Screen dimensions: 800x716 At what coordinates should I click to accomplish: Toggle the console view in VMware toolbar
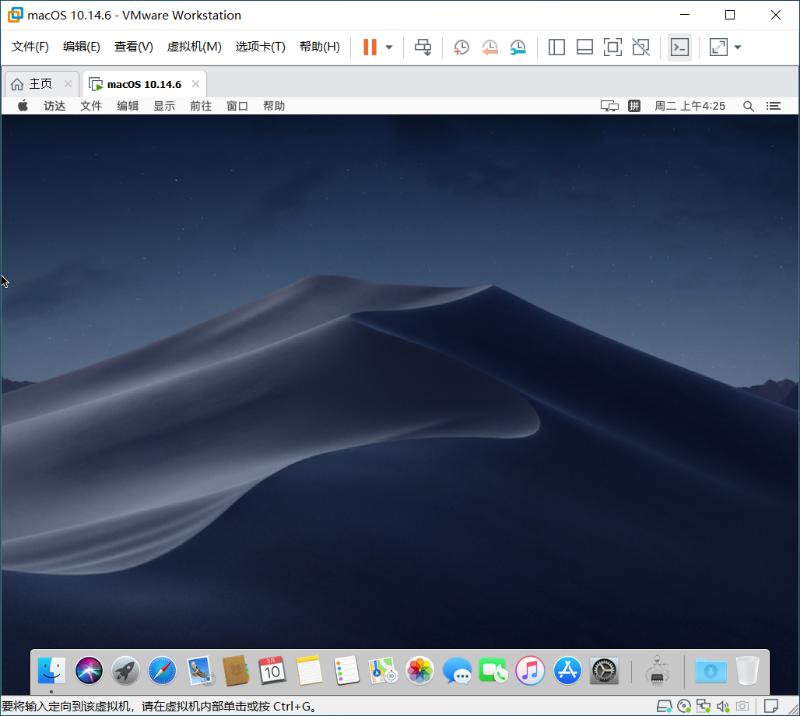coord(679,46)
